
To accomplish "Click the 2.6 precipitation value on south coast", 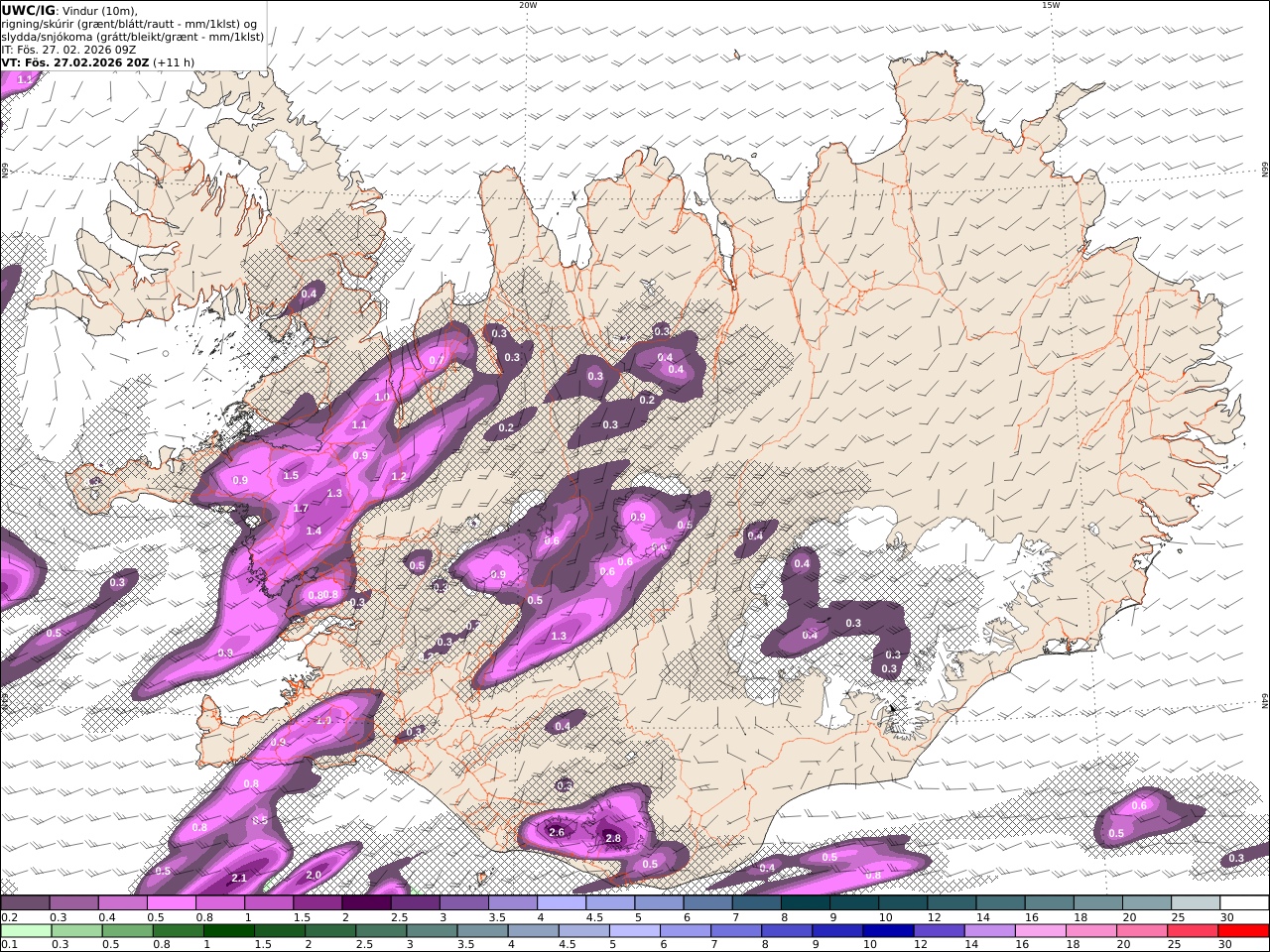I will [x=557, y=832].
